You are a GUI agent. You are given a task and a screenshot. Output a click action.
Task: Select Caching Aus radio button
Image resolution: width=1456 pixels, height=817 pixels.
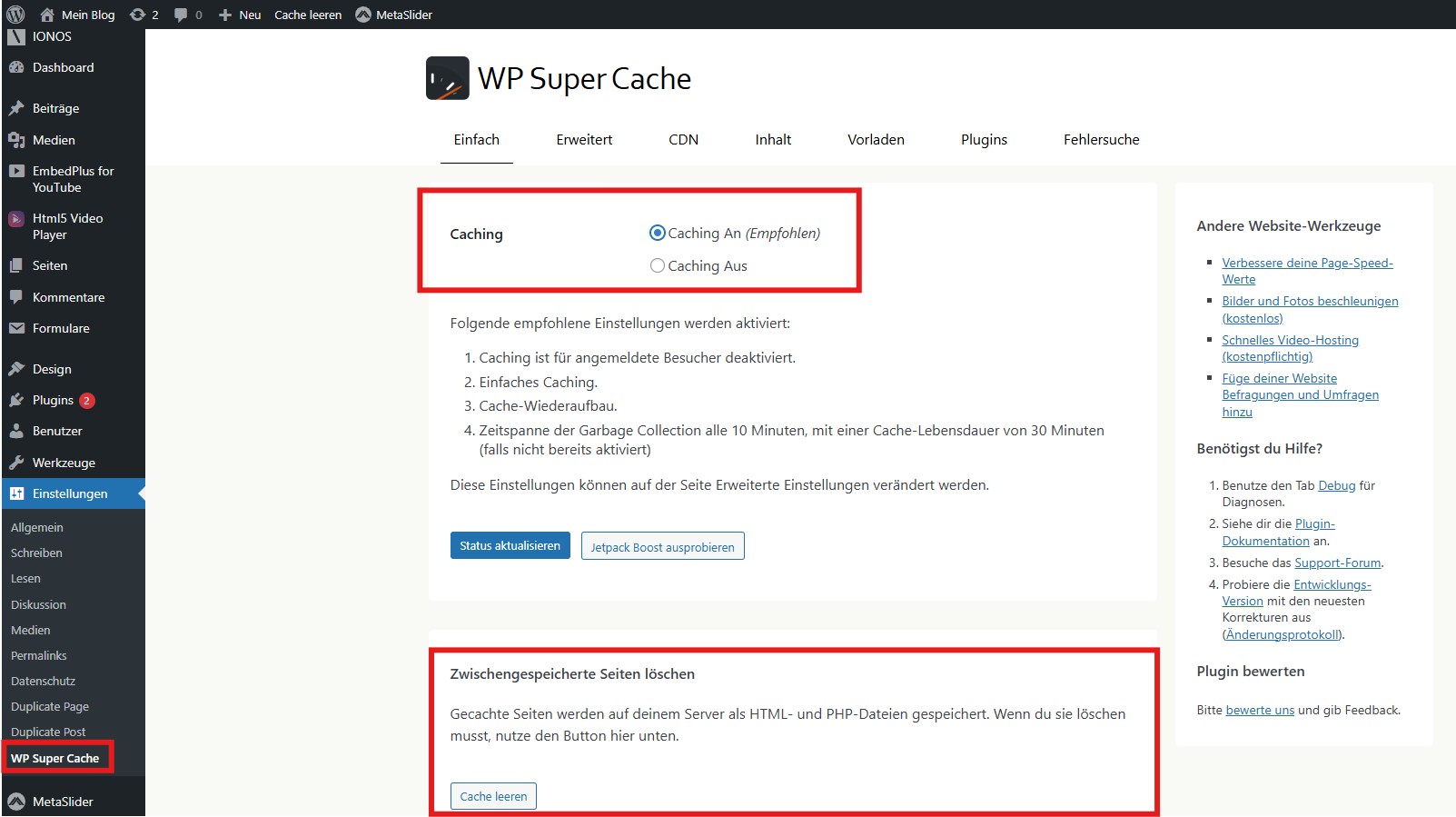click(658, 265)
